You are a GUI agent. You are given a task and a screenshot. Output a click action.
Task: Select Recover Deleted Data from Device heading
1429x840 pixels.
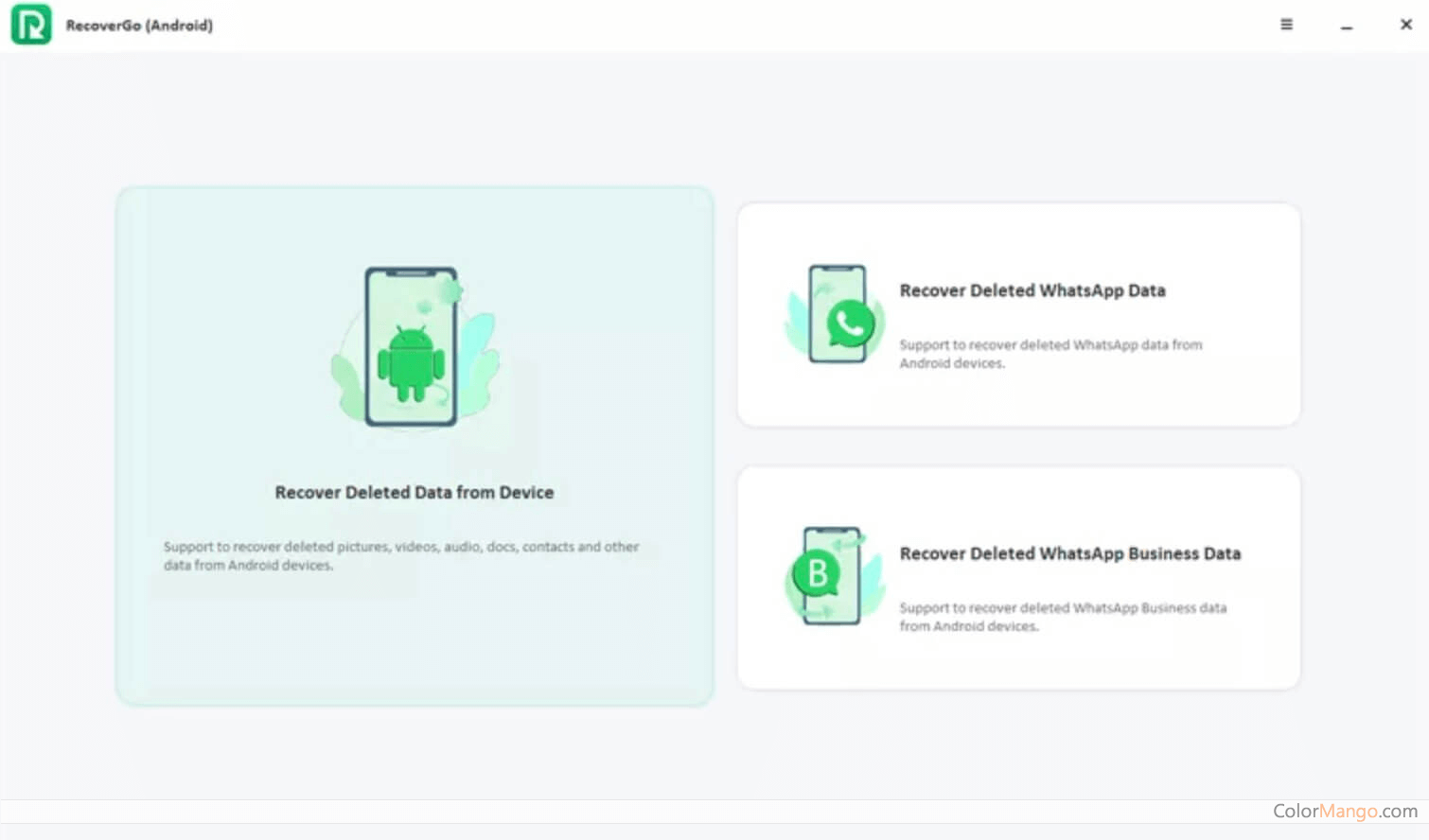click(x=415, y=493)
